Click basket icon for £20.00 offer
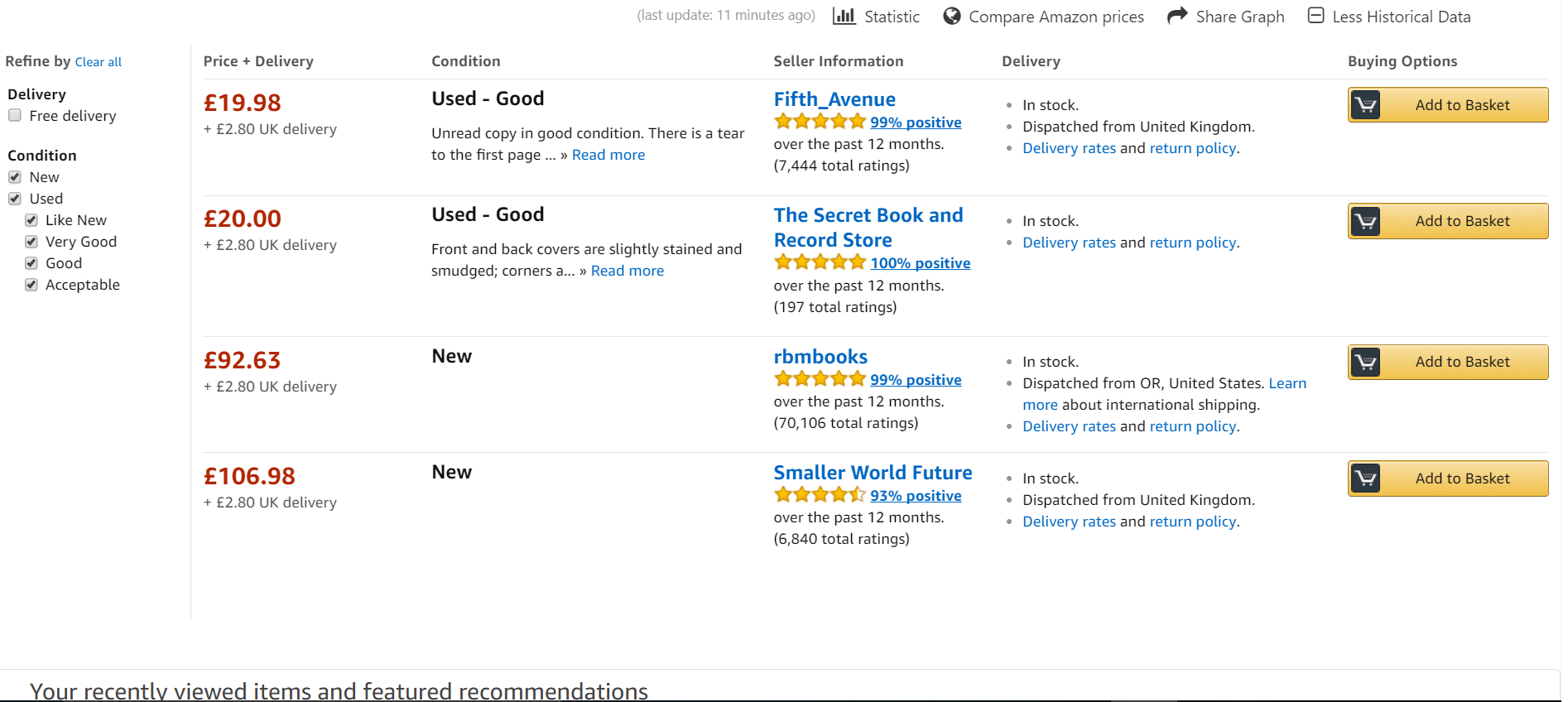Image resolution: width=1568 pixels, height=702 pixels. (1366, 221)
